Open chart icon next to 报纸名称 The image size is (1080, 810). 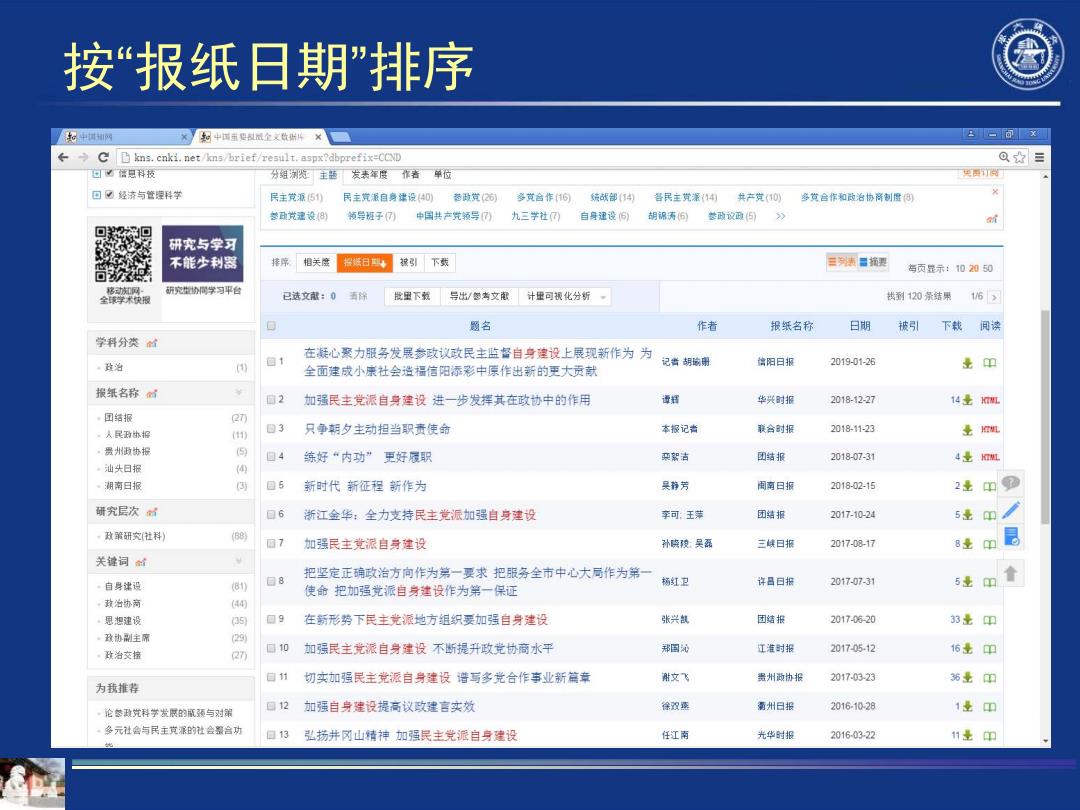pos(152,394)
